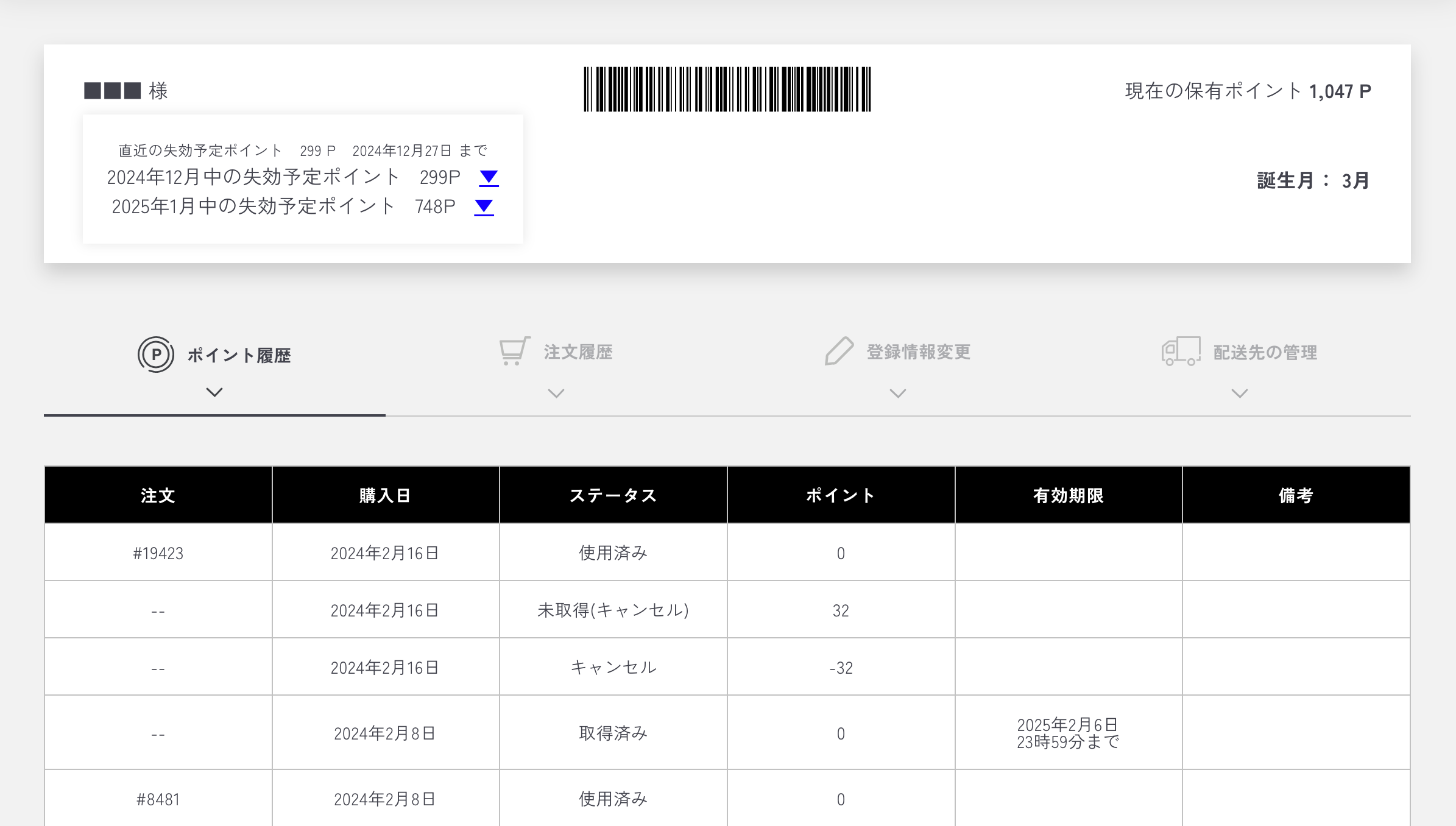
Task: Click the 取得済み status cell
Action: pos(613,733)
